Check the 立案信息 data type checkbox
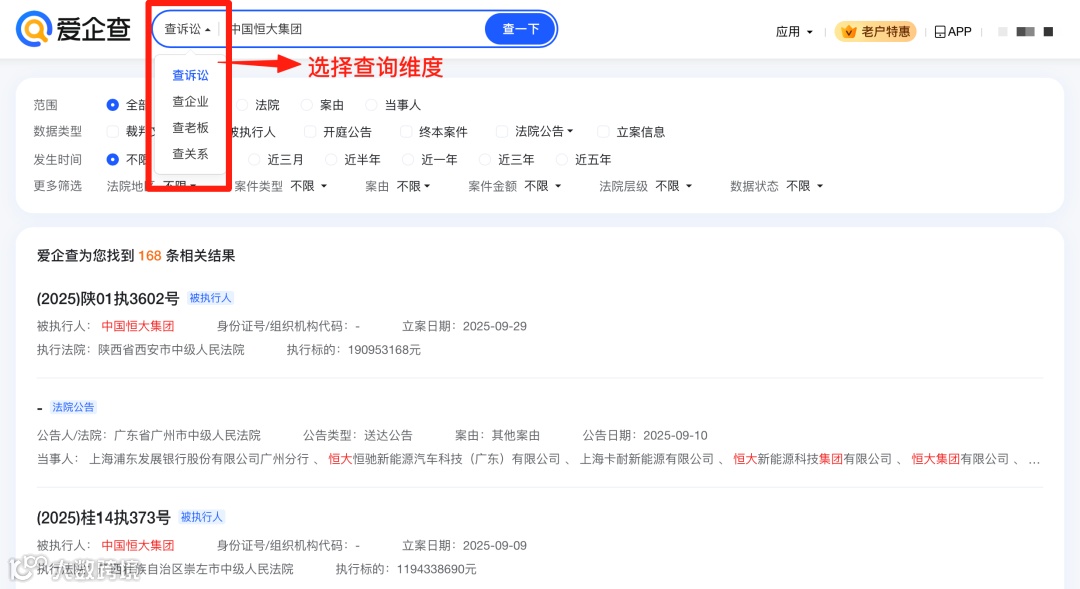The height and width of the screenshot is (589, 1080). pyautogui.click(x=603, y=132)
